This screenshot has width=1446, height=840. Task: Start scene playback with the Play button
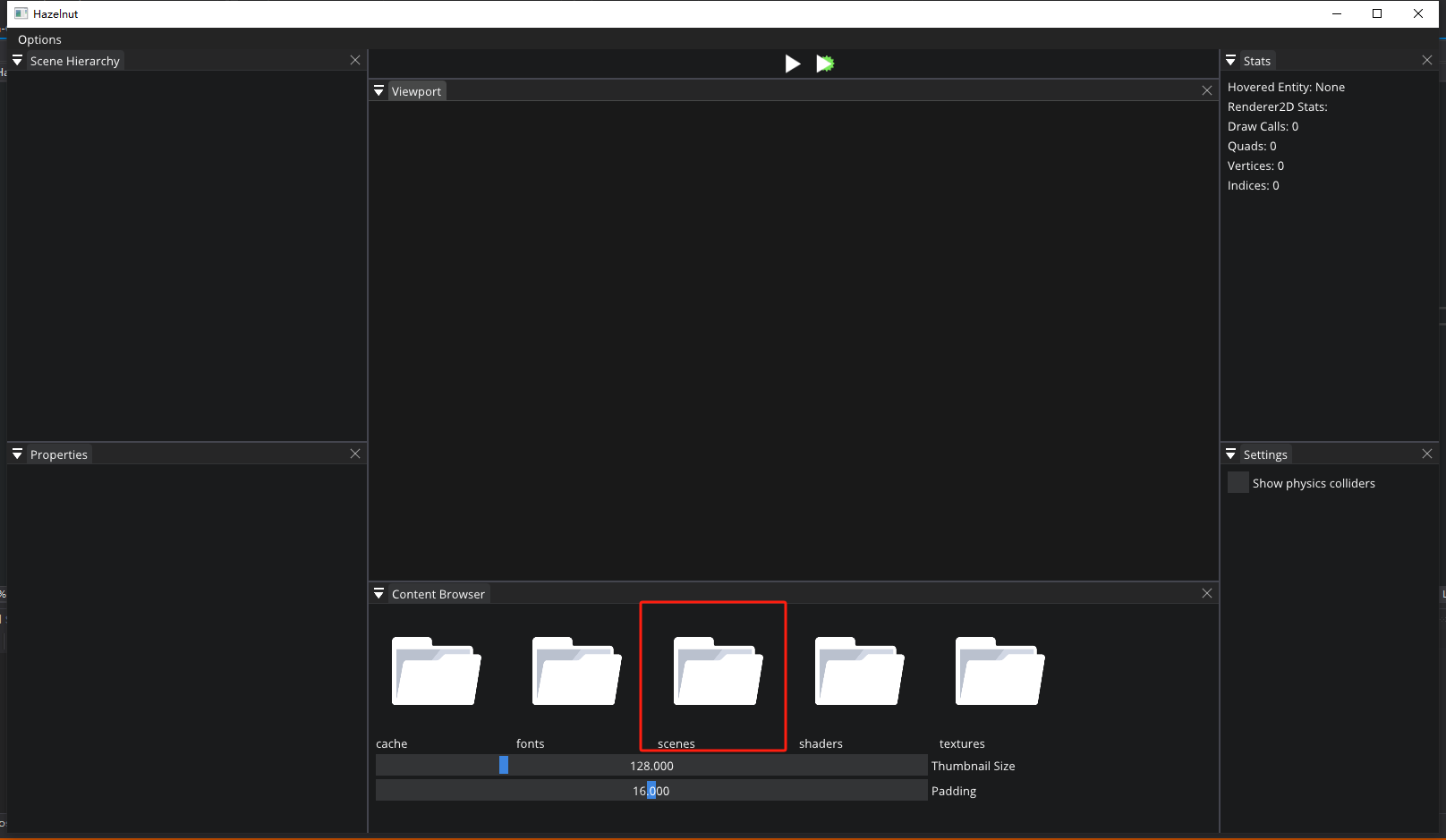point(793,64)
